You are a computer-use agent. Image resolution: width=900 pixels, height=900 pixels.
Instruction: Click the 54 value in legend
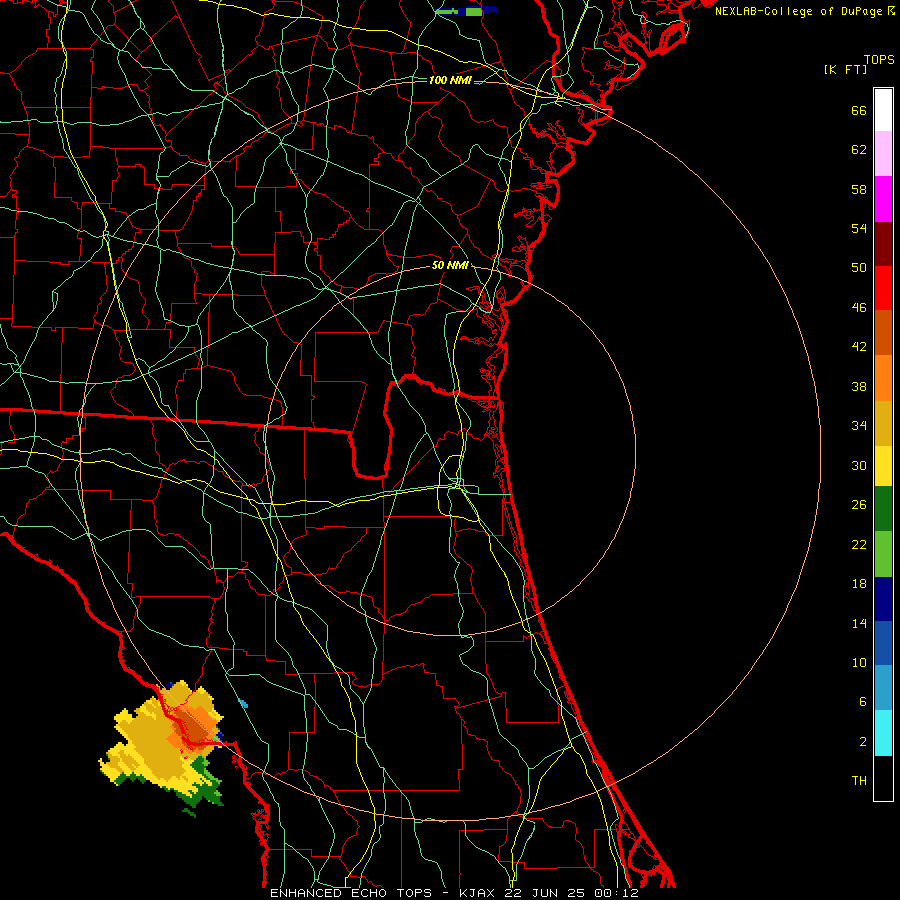click(x=859, y=228)
